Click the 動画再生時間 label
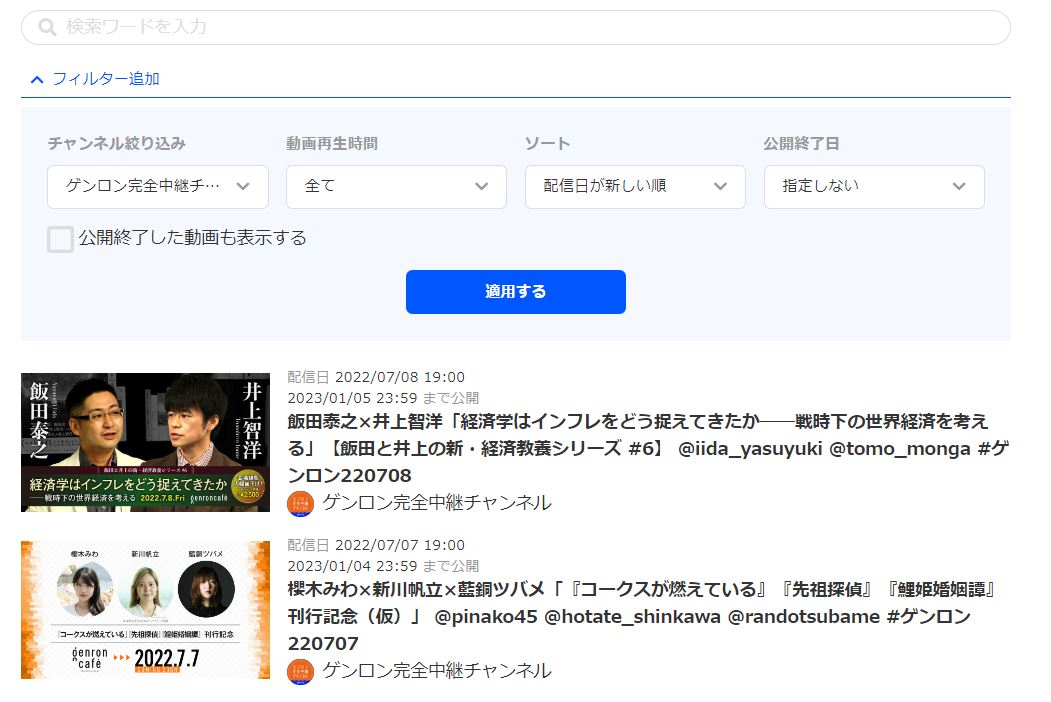The width and height of the screenshot is (1051, 702). click(332, 143)
